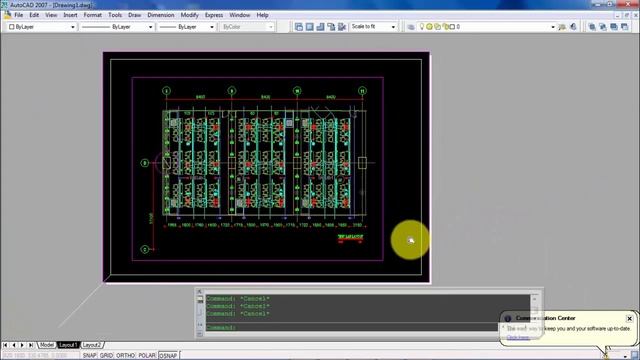Switch to the Layout2 tab
This screenshot has width=640, height=360.
(91, 345)
